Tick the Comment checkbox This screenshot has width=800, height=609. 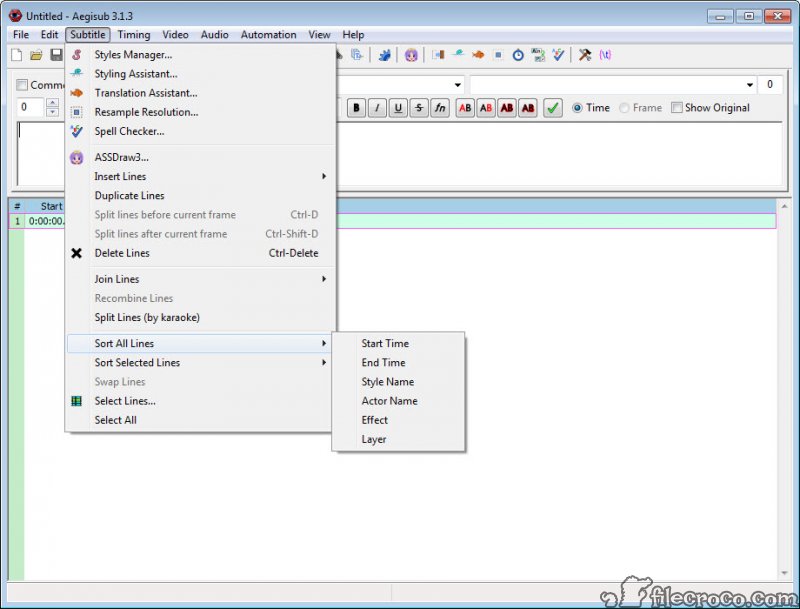(x=22, y=85)
